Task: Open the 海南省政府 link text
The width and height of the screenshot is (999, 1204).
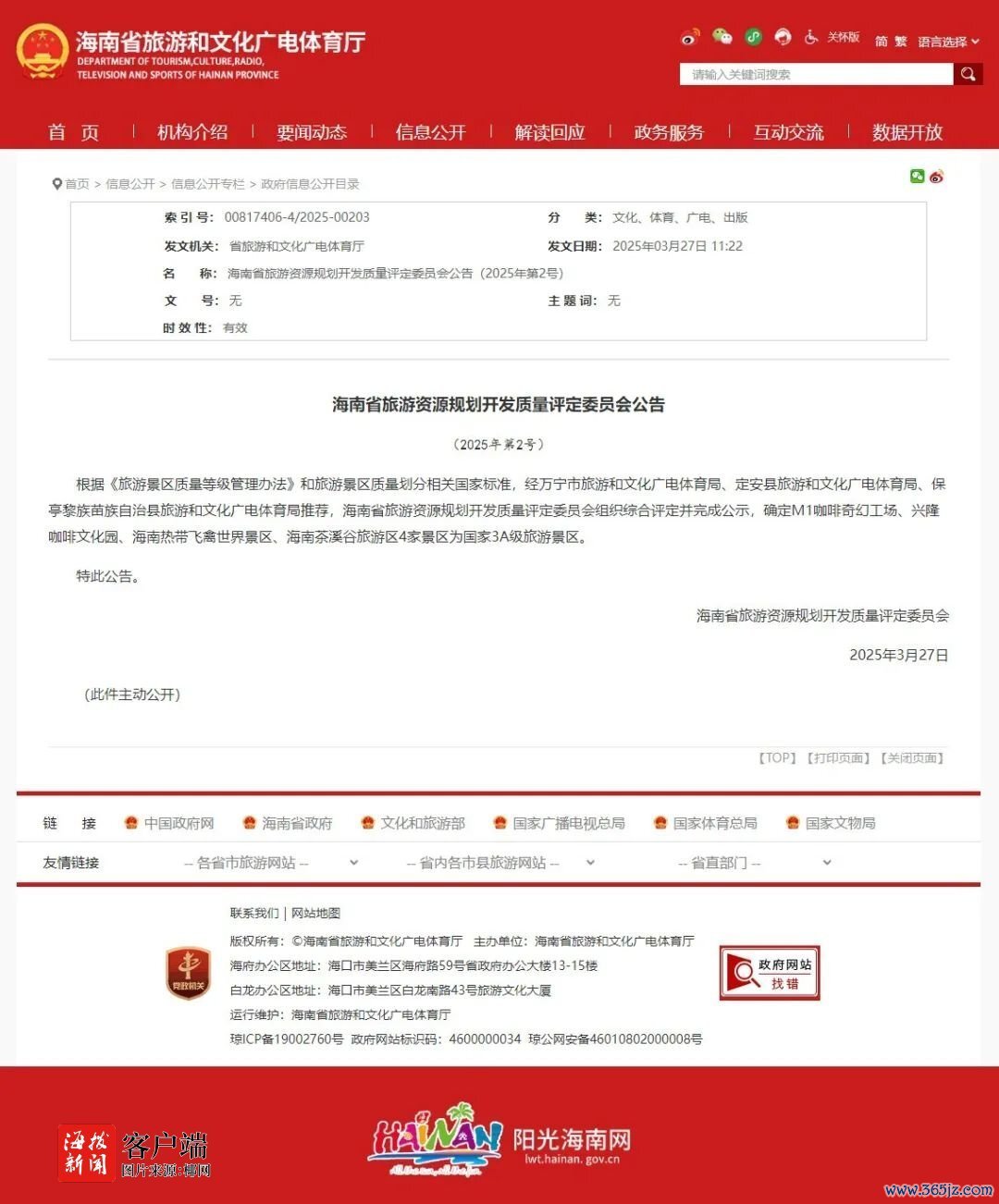Action: 297,823
